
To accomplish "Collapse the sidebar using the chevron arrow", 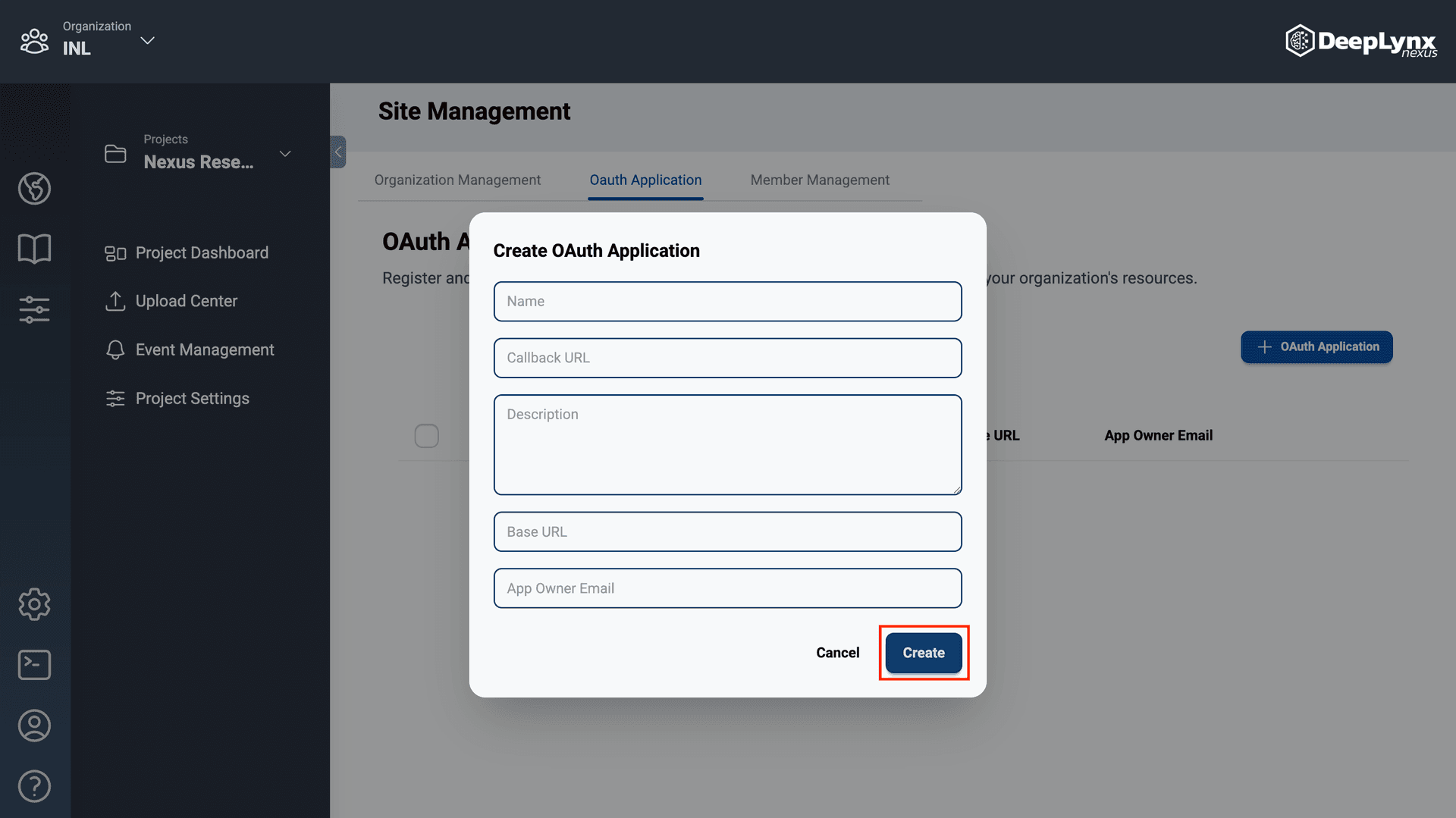I will coord(337,152).
